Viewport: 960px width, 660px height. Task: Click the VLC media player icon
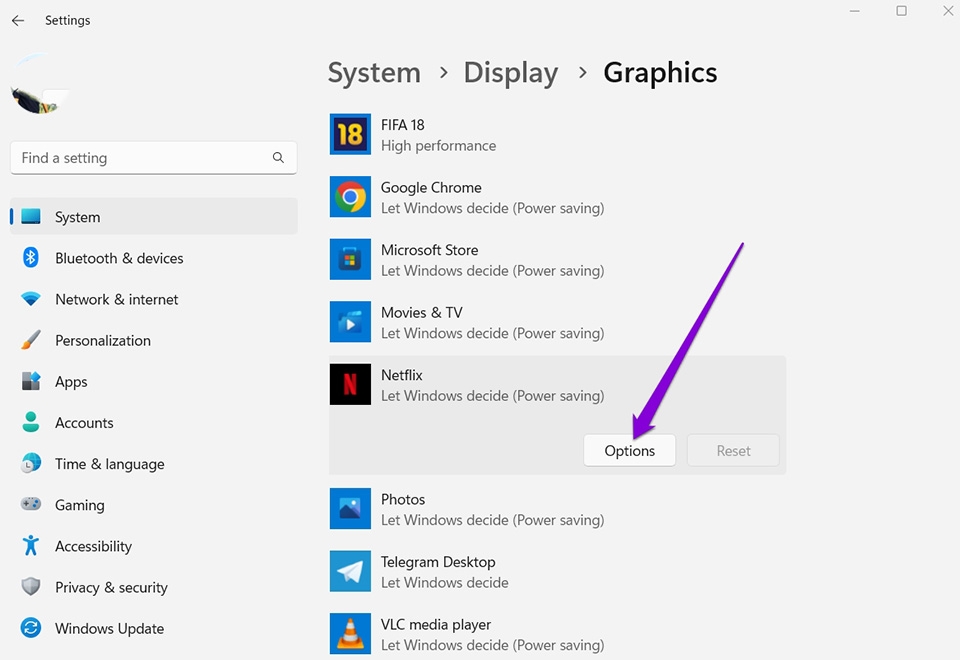coord(350,633)
